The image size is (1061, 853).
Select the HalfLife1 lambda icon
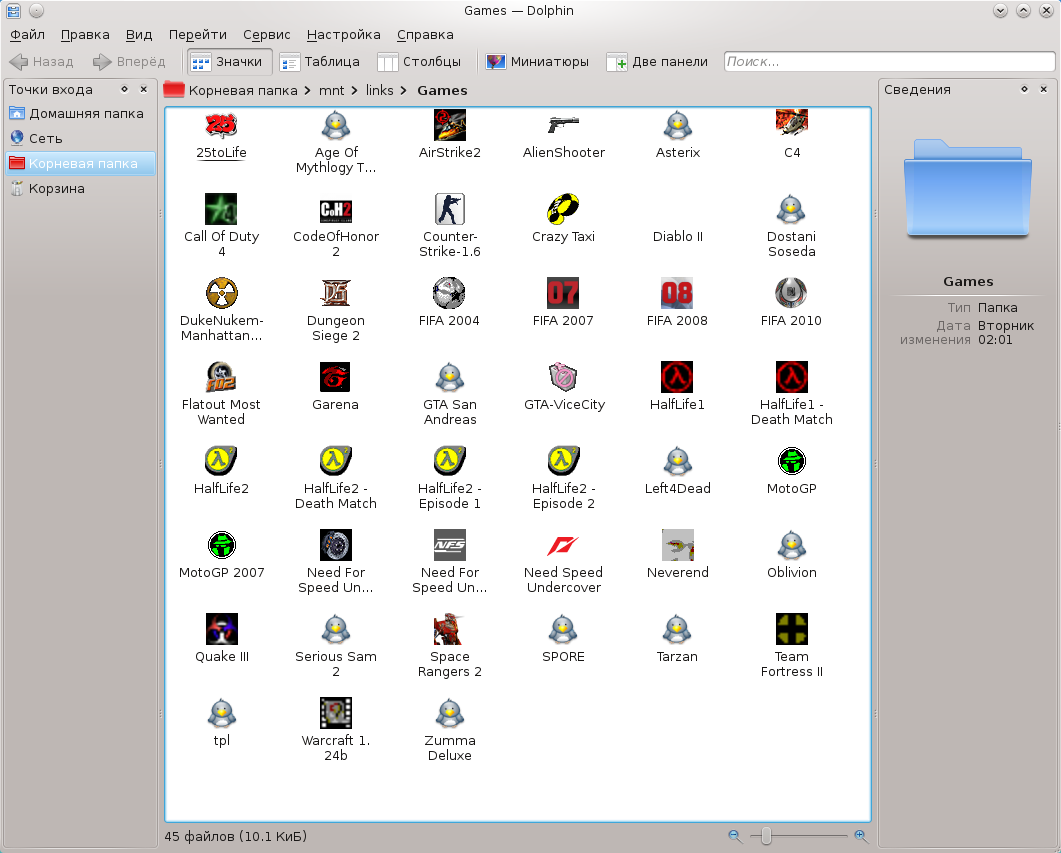(x=677, y=377)
